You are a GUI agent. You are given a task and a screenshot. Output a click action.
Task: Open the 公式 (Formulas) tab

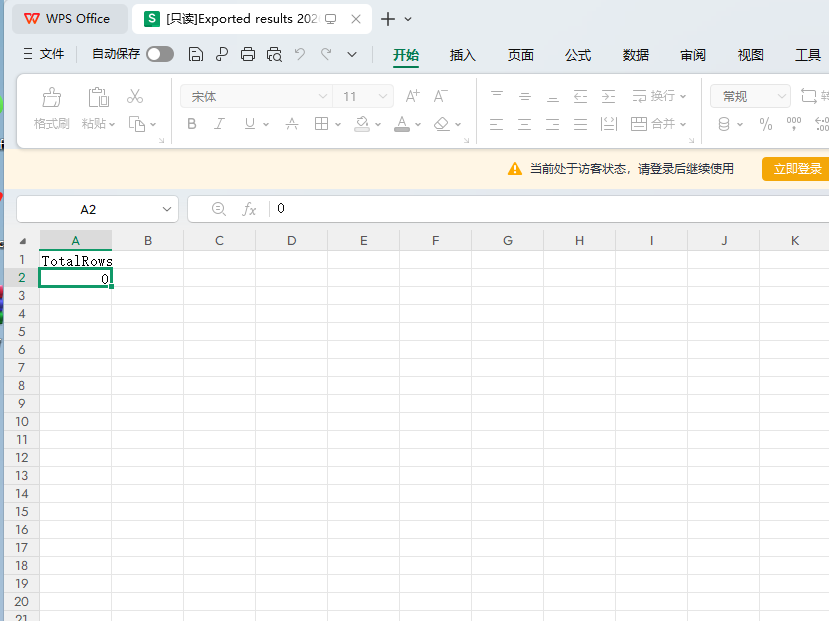point(578,55)
